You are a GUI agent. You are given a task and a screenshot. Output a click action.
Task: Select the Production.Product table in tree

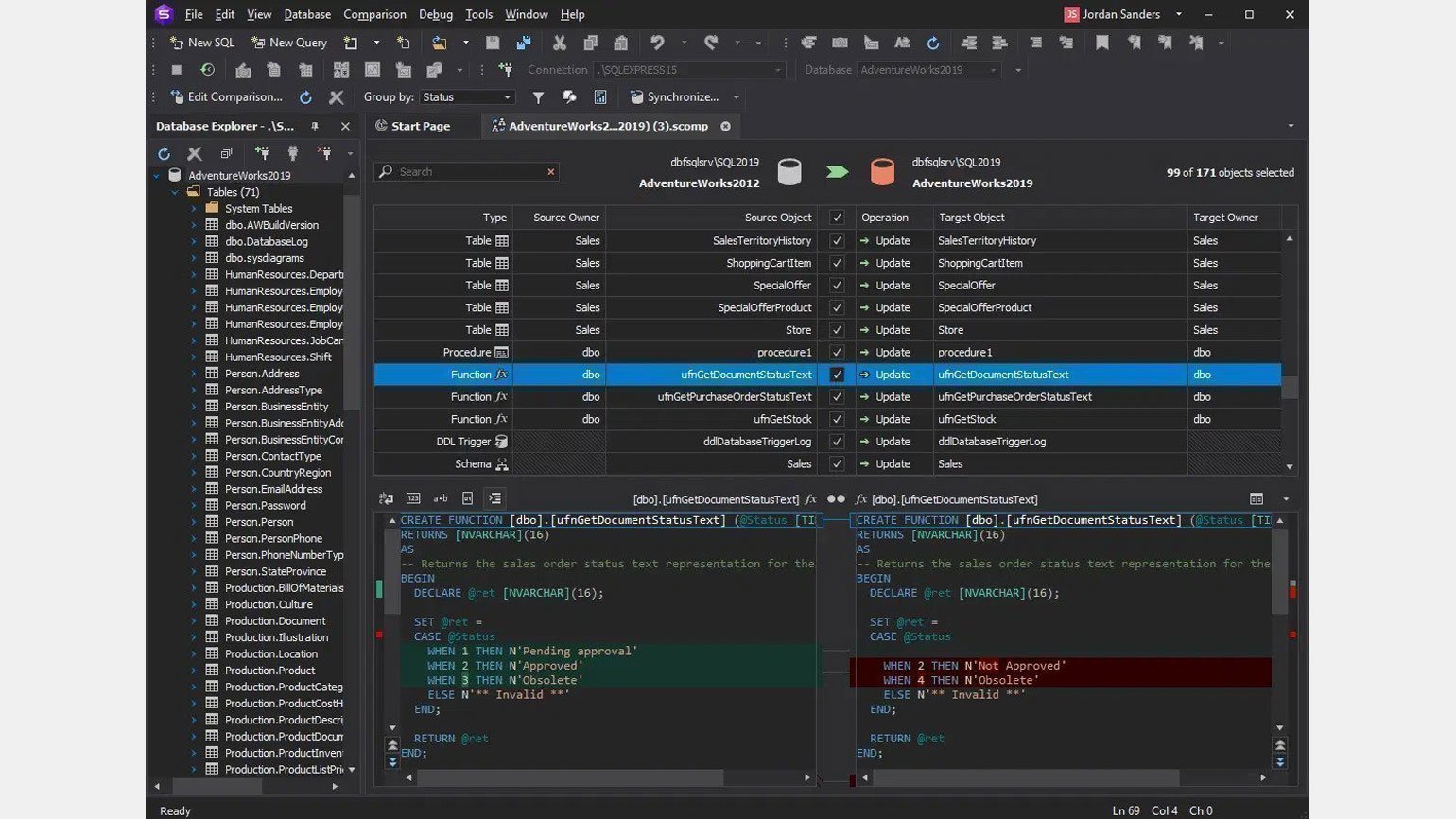pos(269,671)
